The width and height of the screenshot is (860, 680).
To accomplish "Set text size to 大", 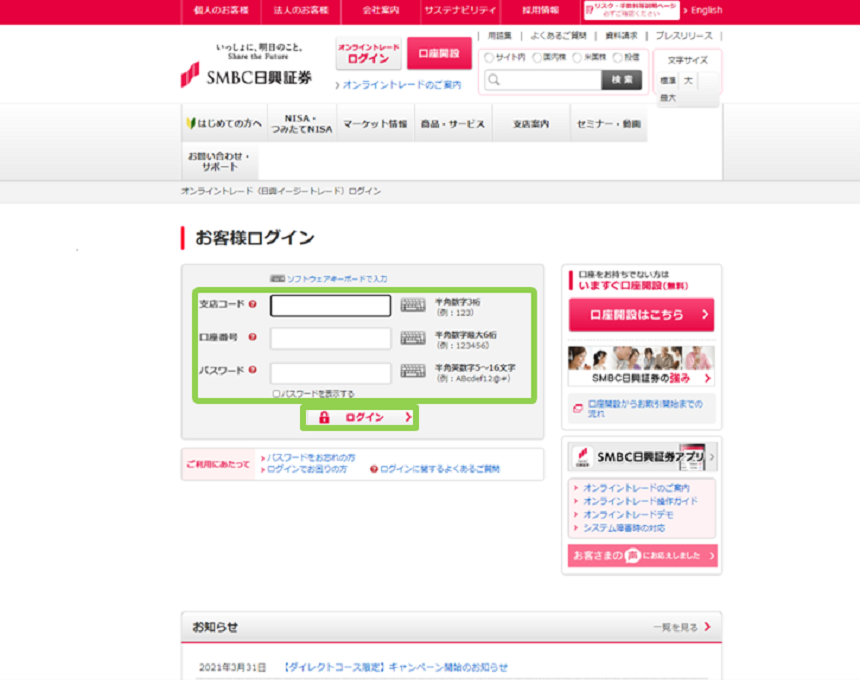I will pos(689,80).
